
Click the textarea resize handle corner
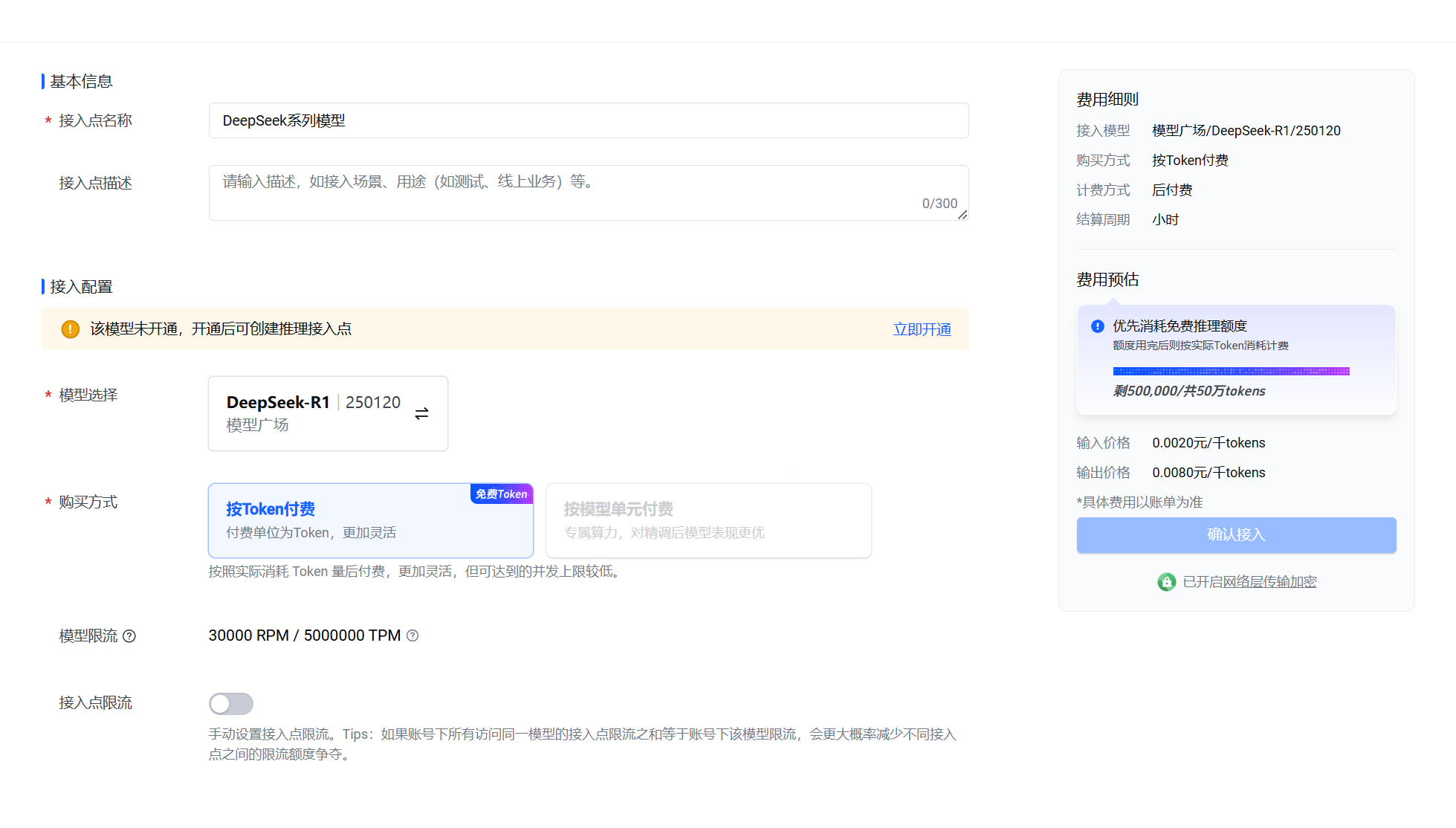pos(962,215)
